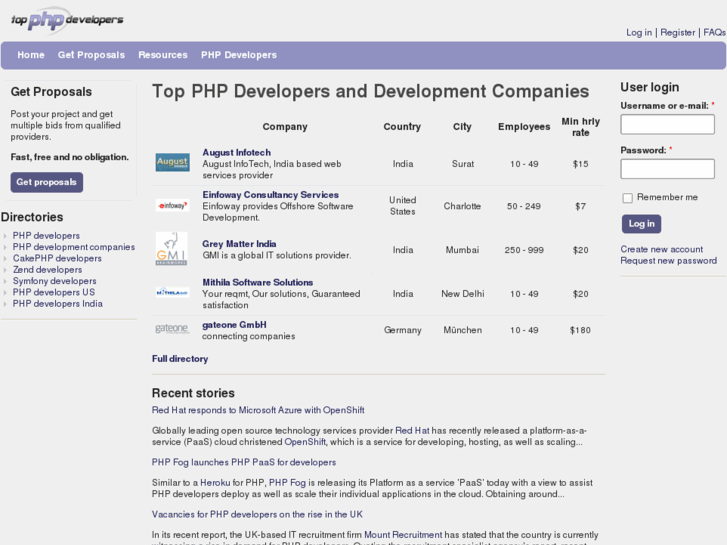This screenshot has width=727, height=545.
Task: Click the Log in button in User login
Action: pos(642,224)
